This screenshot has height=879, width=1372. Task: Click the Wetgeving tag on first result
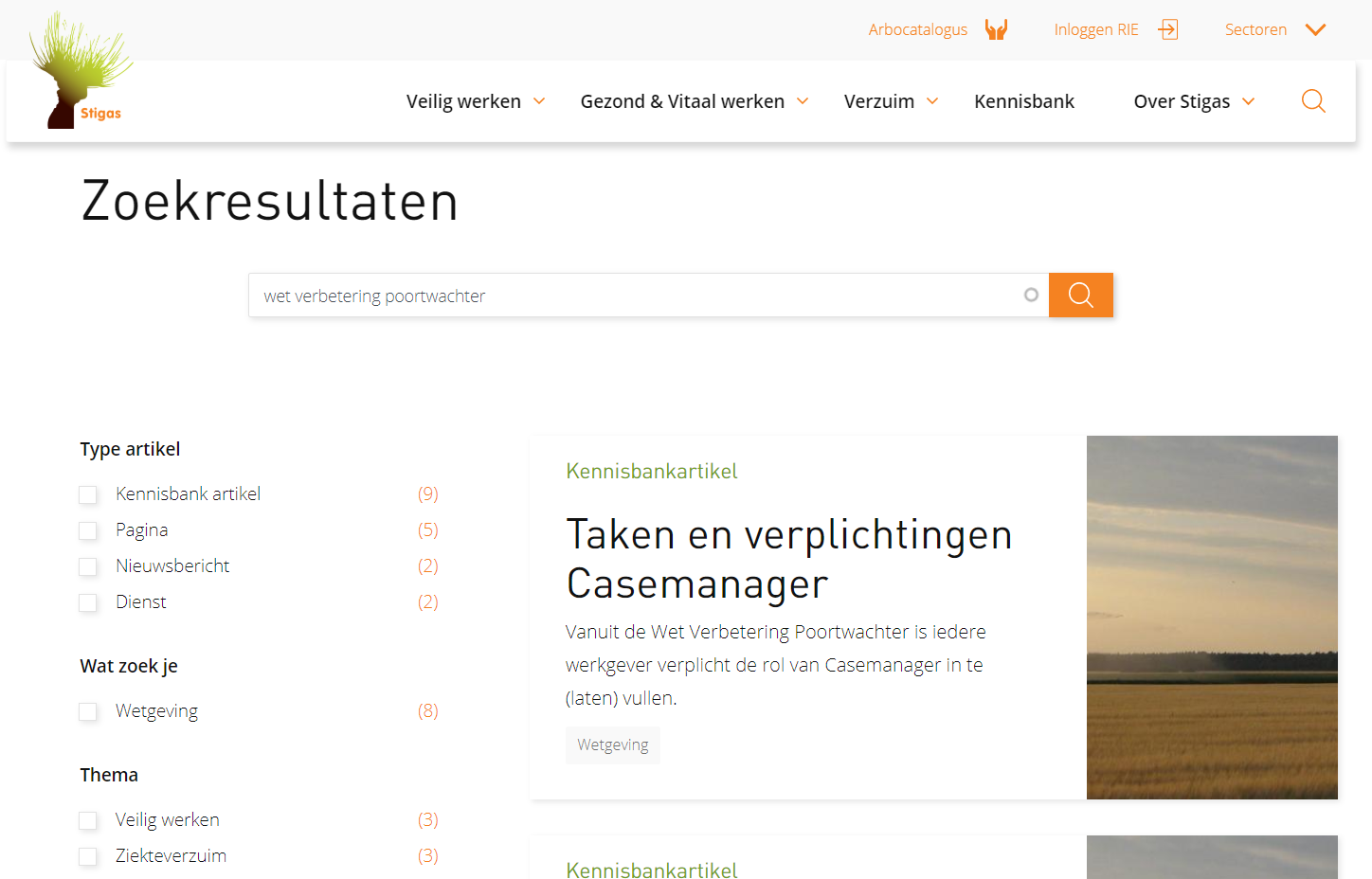click(613, 745)
